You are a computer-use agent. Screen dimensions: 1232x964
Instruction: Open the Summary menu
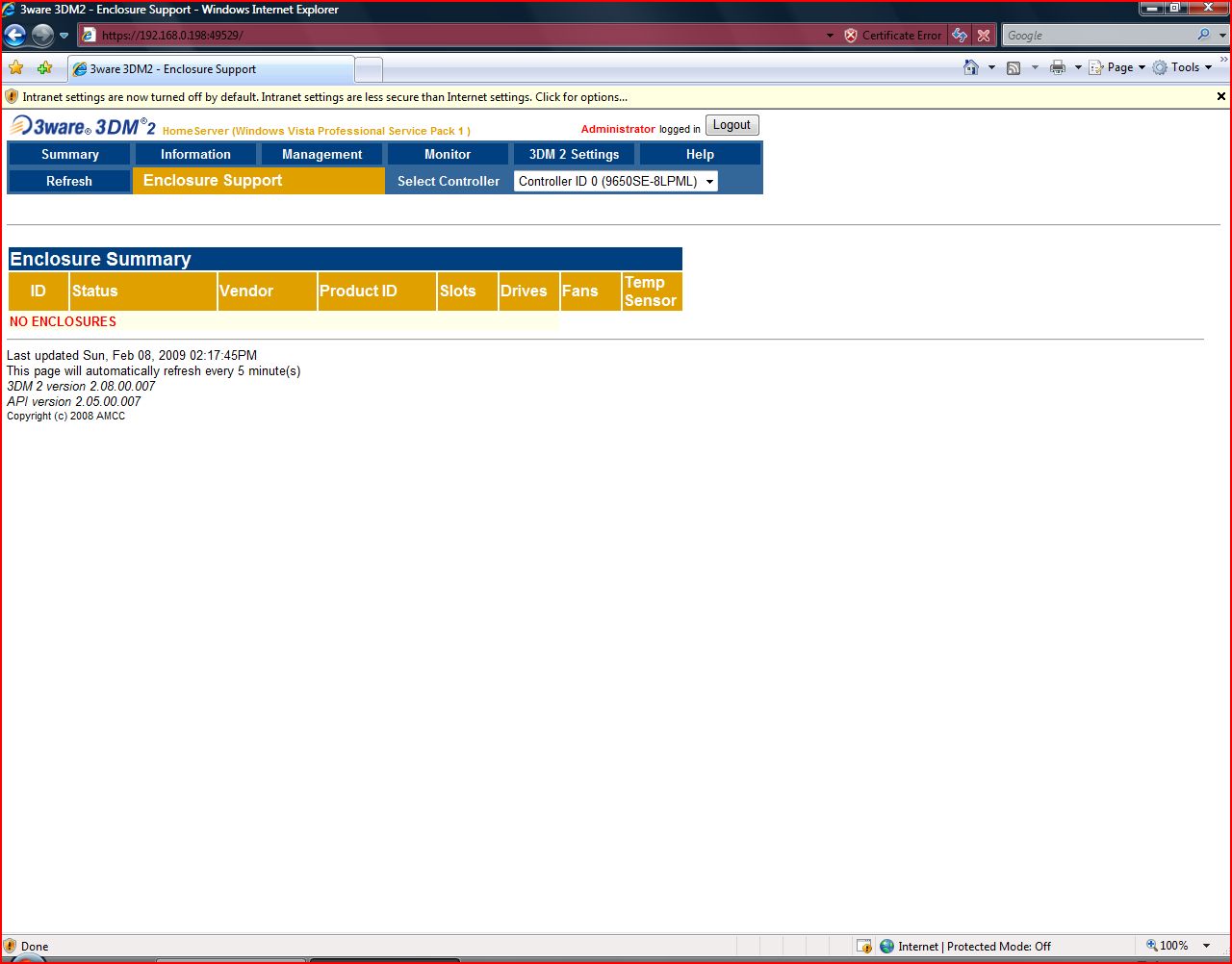[x=69, y=154]
